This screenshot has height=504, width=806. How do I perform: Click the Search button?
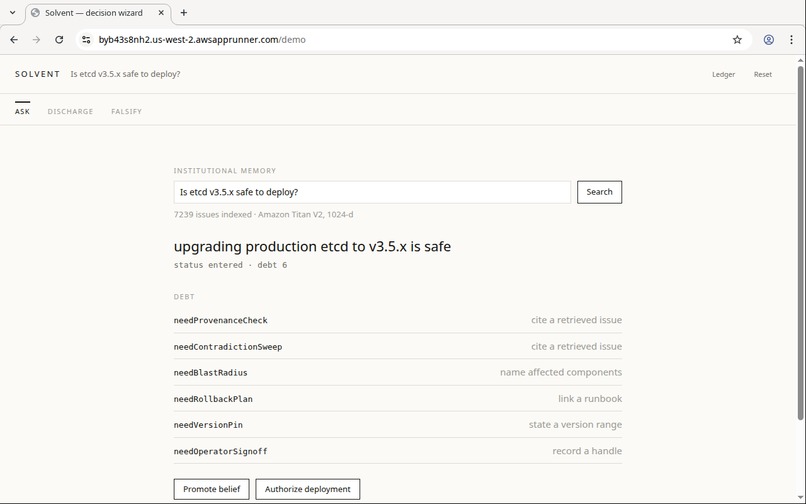click(x=599, y=192)
